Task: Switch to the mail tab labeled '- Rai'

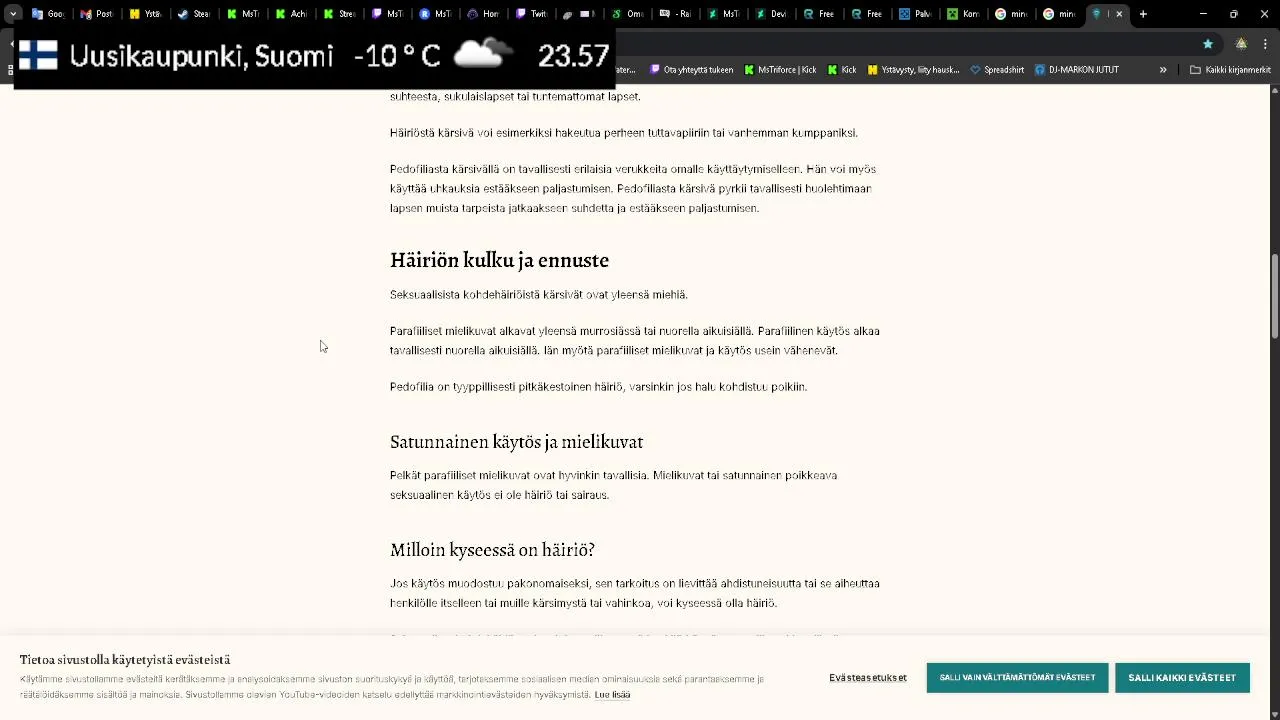Action: [x=675, y=14]
